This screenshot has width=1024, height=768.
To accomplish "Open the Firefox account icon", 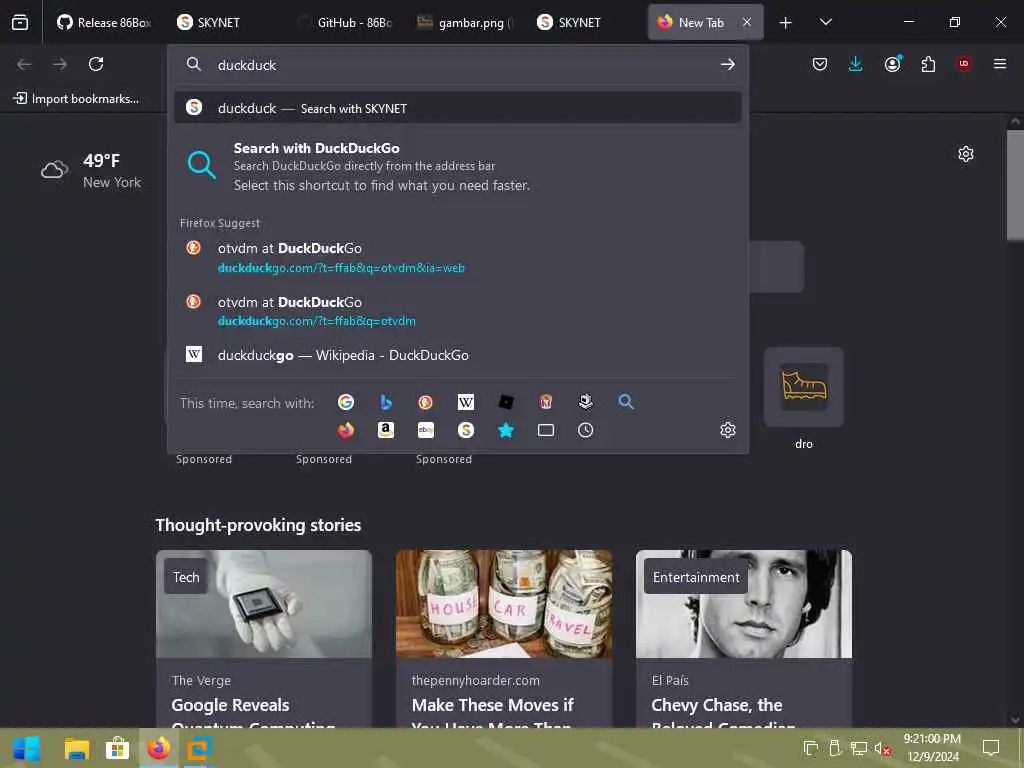I will pyautogui.click(x=892, y=64).
